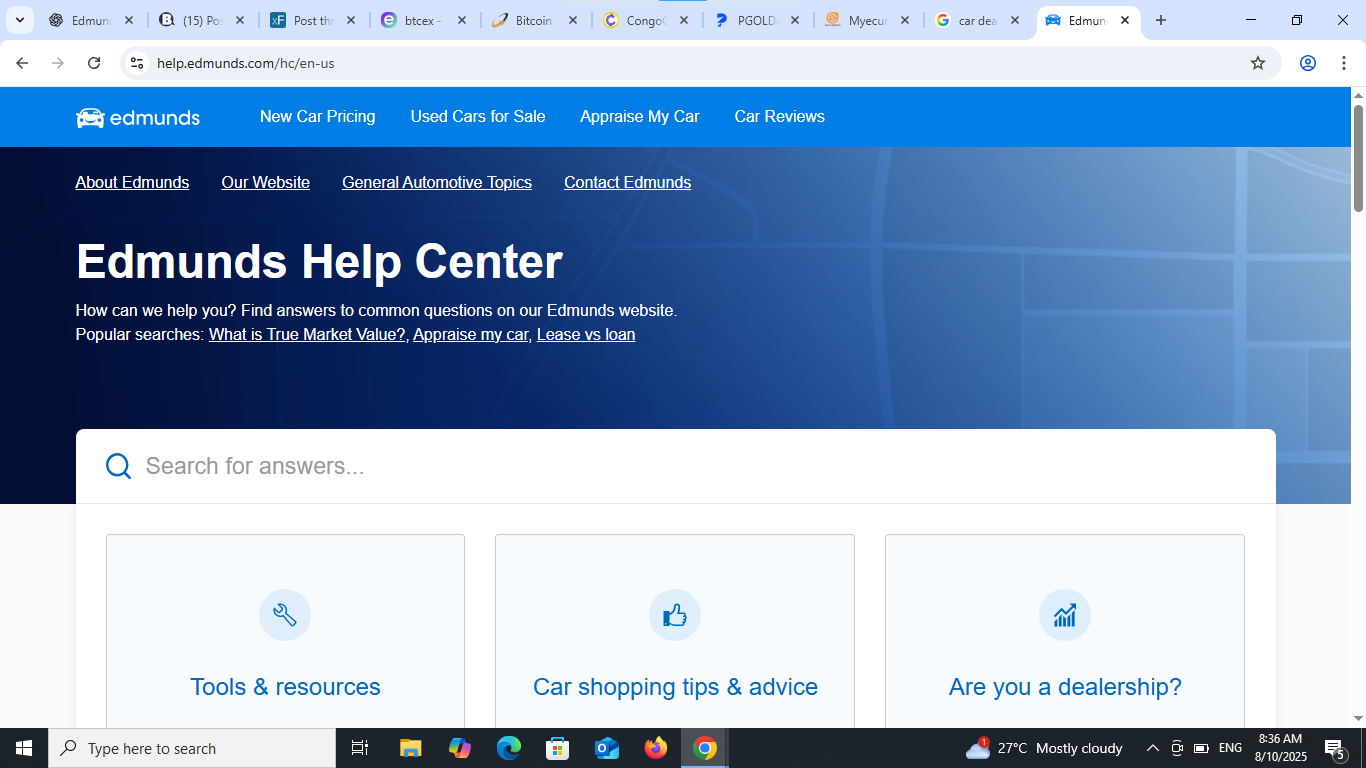Open Appraise My Car in header
The image size is (1366, 768).
coord(640,117)
